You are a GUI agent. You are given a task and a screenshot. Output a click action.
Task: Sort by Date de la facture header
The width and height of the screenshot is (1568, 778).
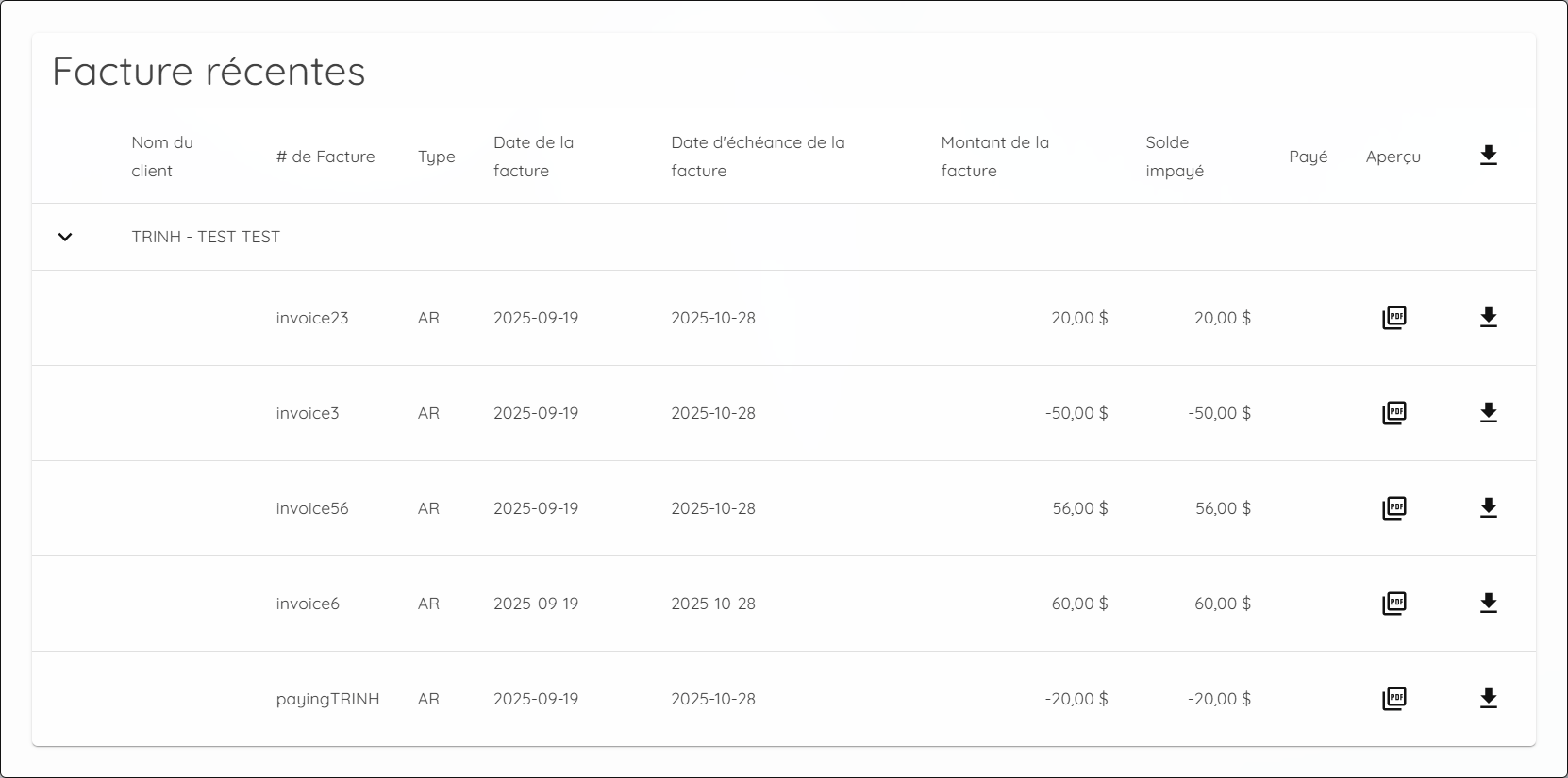click(x=533, y=157)
